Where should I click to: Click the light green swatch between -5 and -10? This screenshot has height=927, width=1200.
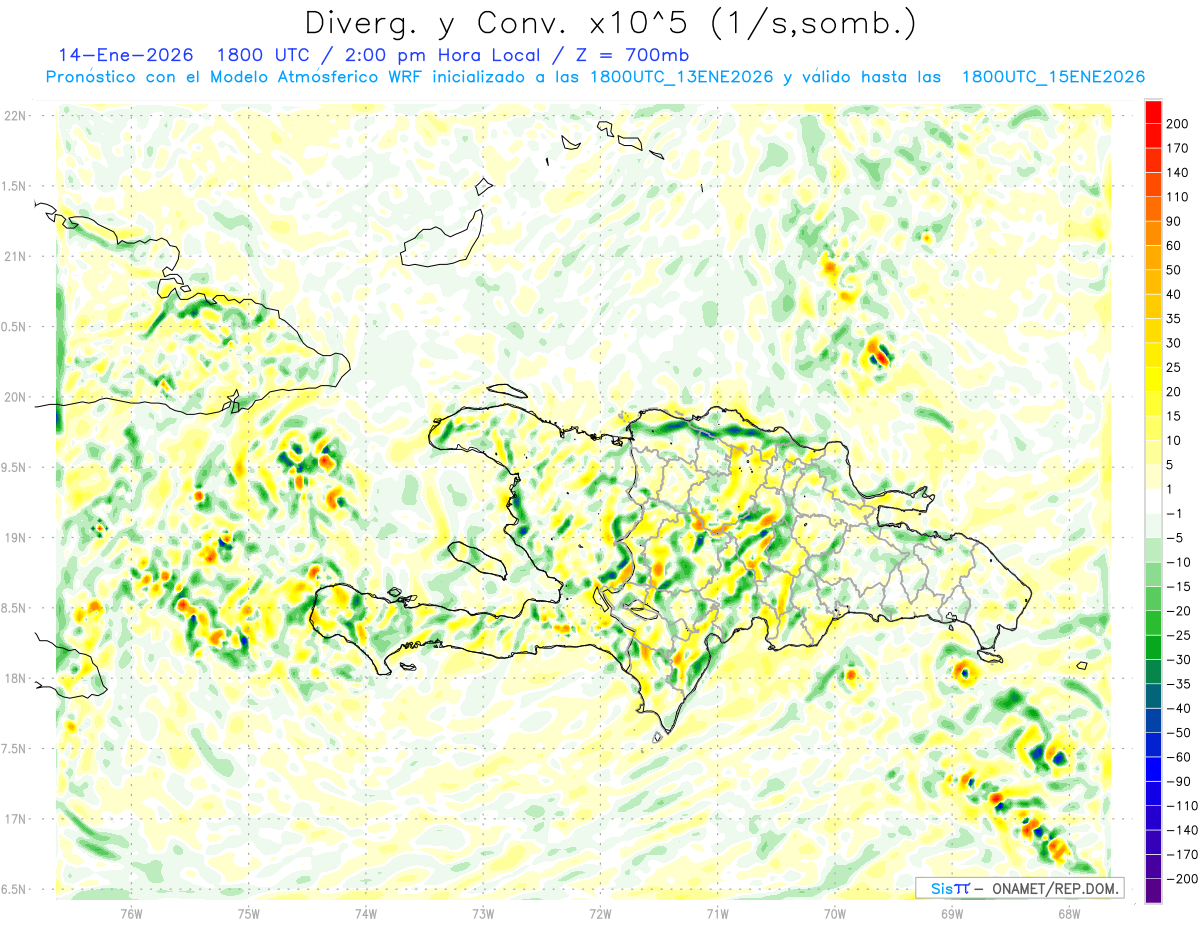[x=1153, y=550]
